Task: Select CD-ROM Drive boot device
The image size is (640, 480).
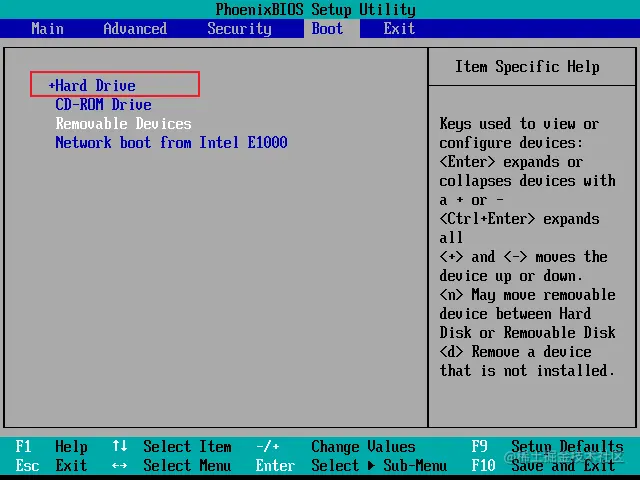Action: click(x=104, y=105)
